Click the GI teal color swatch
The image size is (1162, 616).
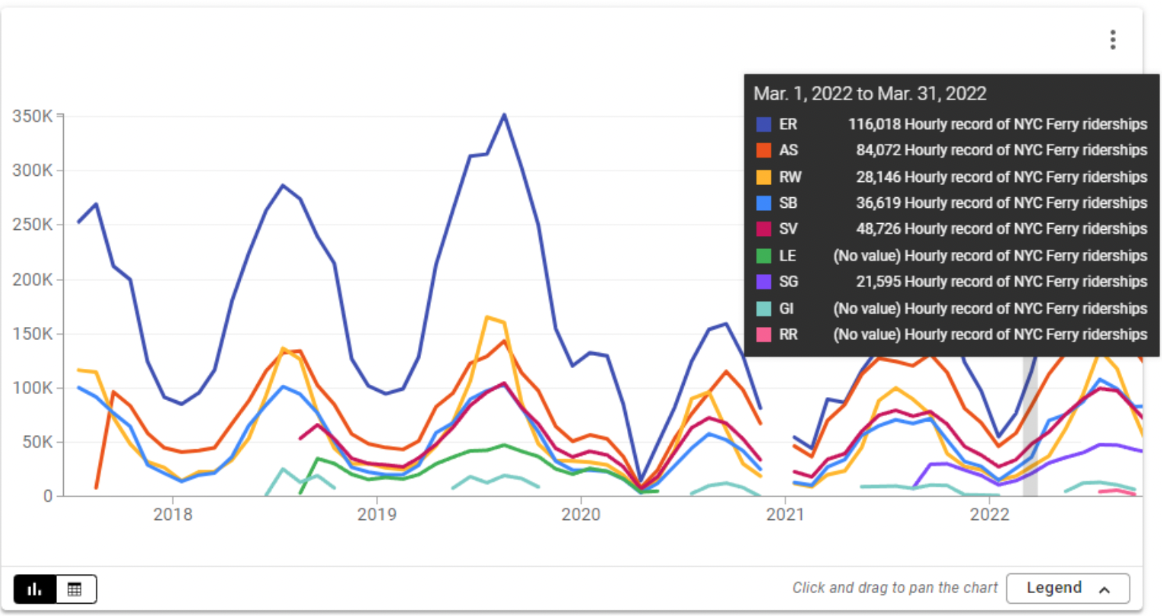pos(765,308)
